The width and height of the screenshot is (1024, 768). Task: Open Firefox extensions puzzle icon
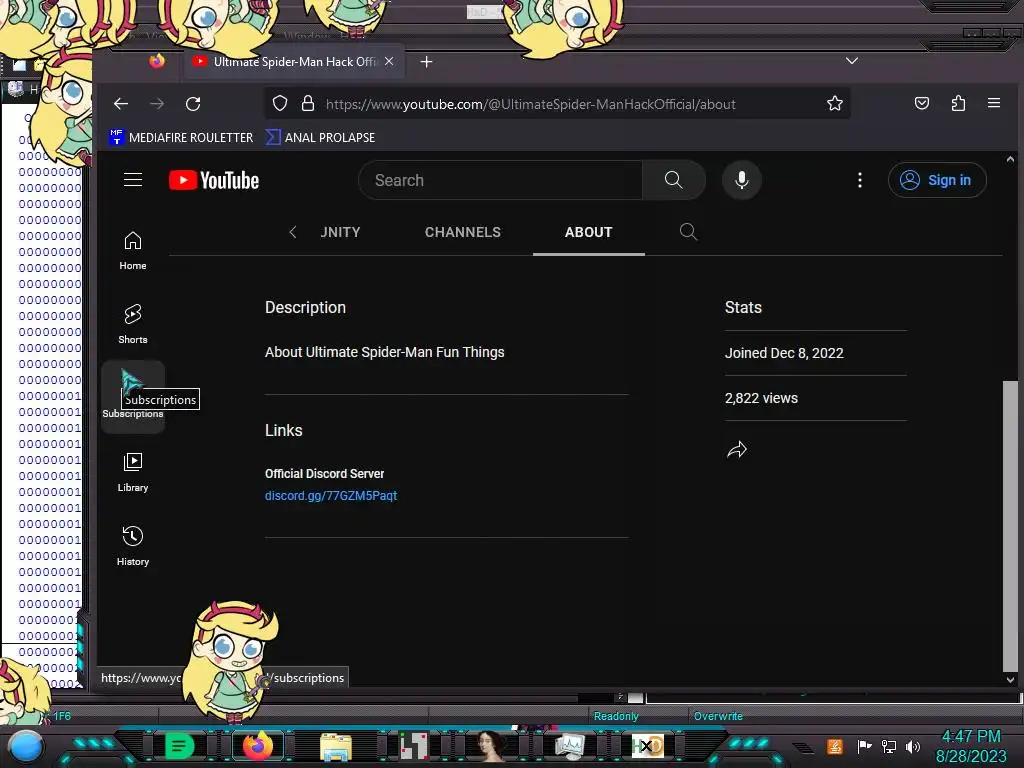click(958, 103)
